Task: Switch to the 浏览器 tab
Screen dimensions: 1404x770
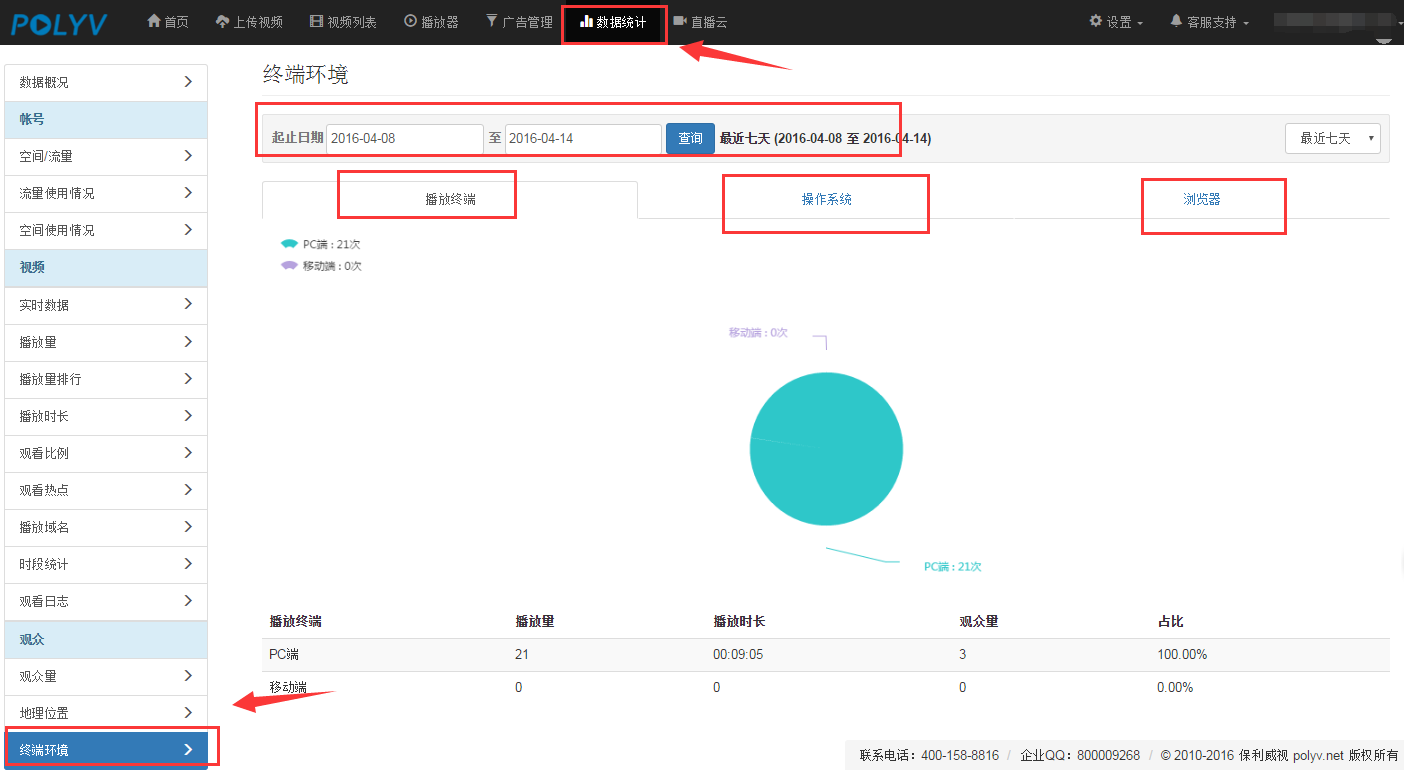Action: 1201,200
